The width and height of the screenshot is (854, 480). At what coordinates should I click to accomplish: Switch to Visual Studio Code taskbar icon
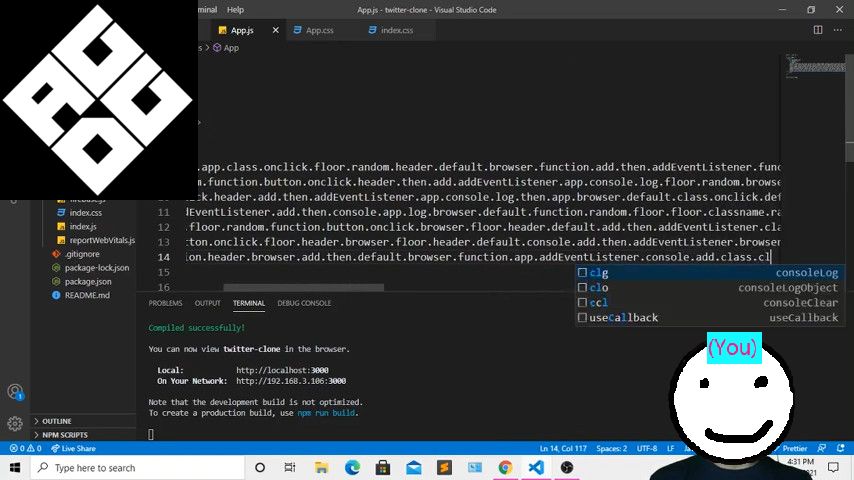click(536, 467)
